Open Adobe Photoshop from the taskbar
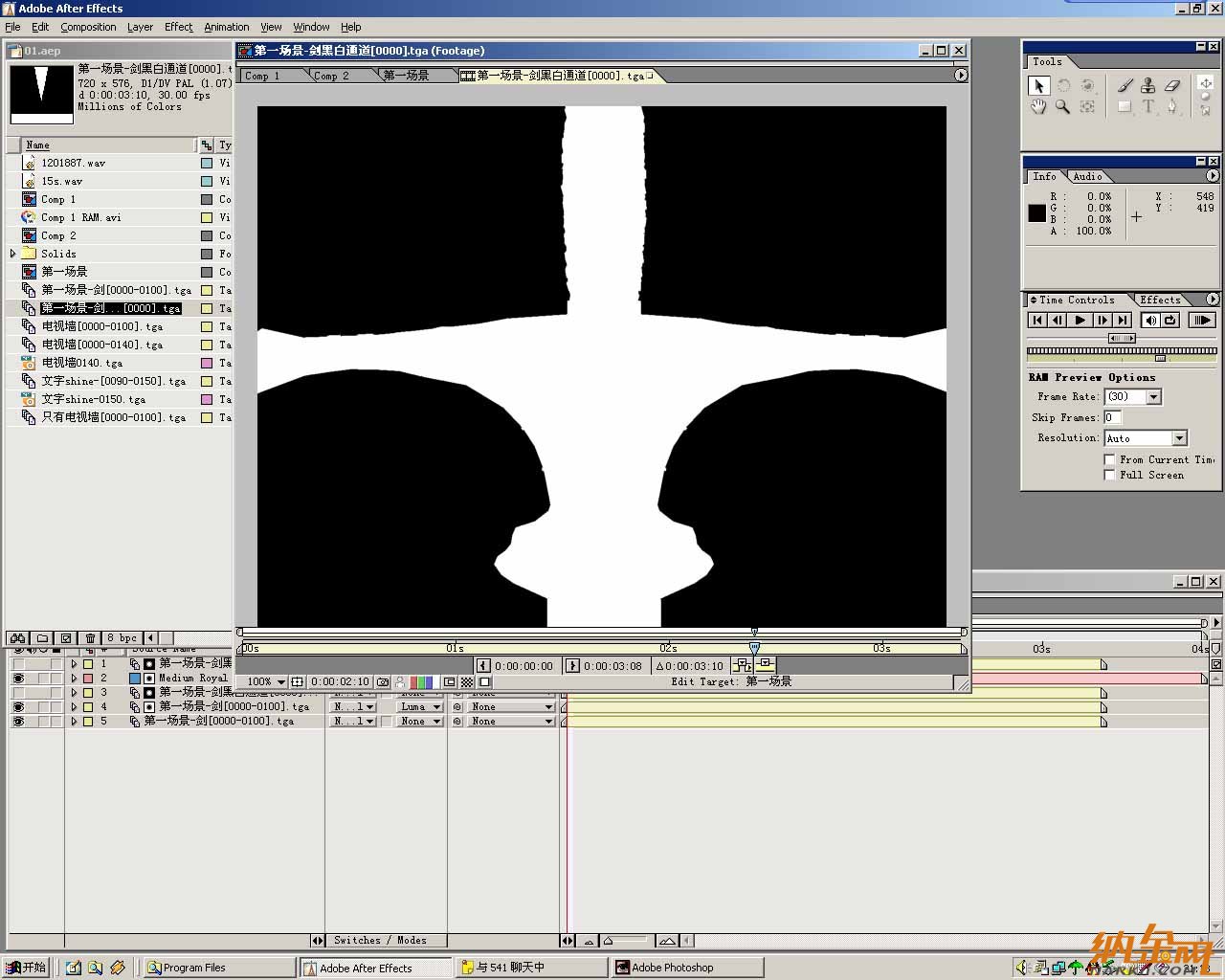Image resolution: width=1225 pixels, height=980 pixels. click(672, 968)
